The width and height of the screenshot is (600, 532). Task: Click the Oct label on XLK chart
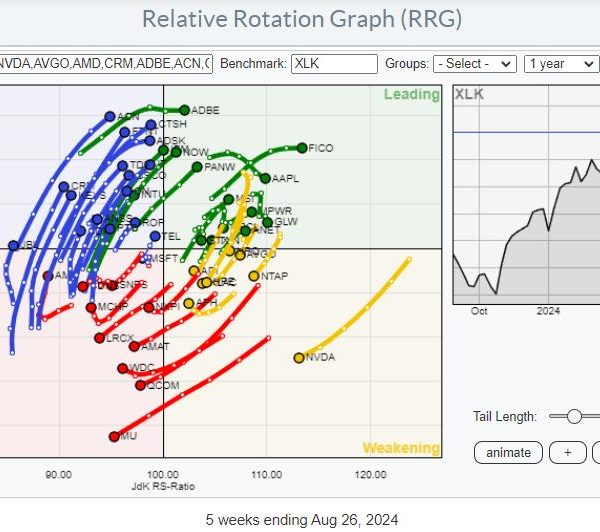tap(479, 311)
